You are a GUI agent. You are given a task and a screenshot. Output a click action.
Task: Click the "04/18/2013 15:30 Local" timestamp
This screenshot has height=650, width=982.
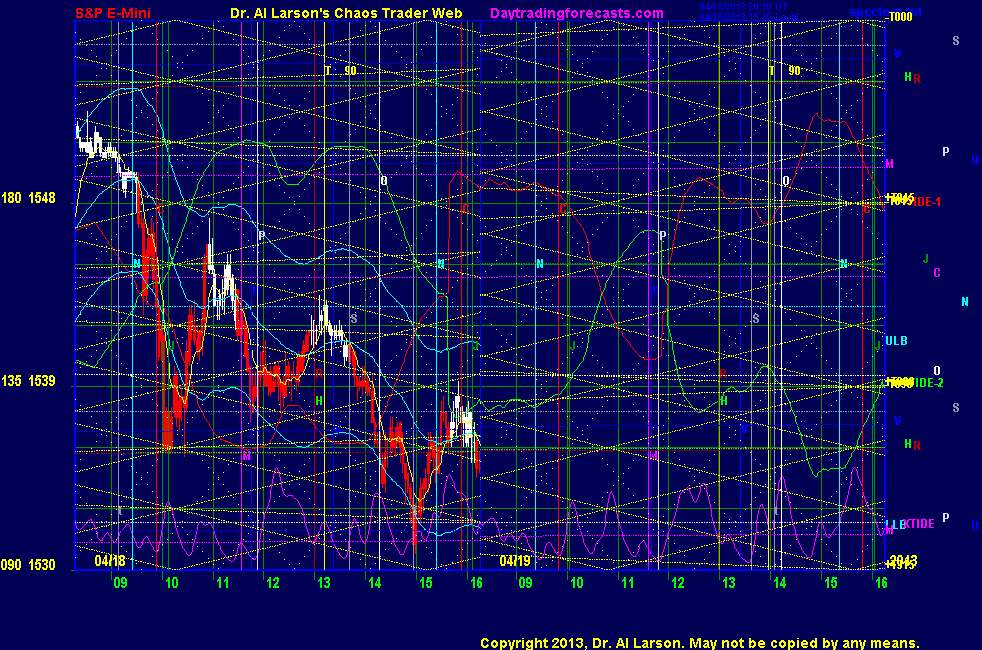(749, 16)
